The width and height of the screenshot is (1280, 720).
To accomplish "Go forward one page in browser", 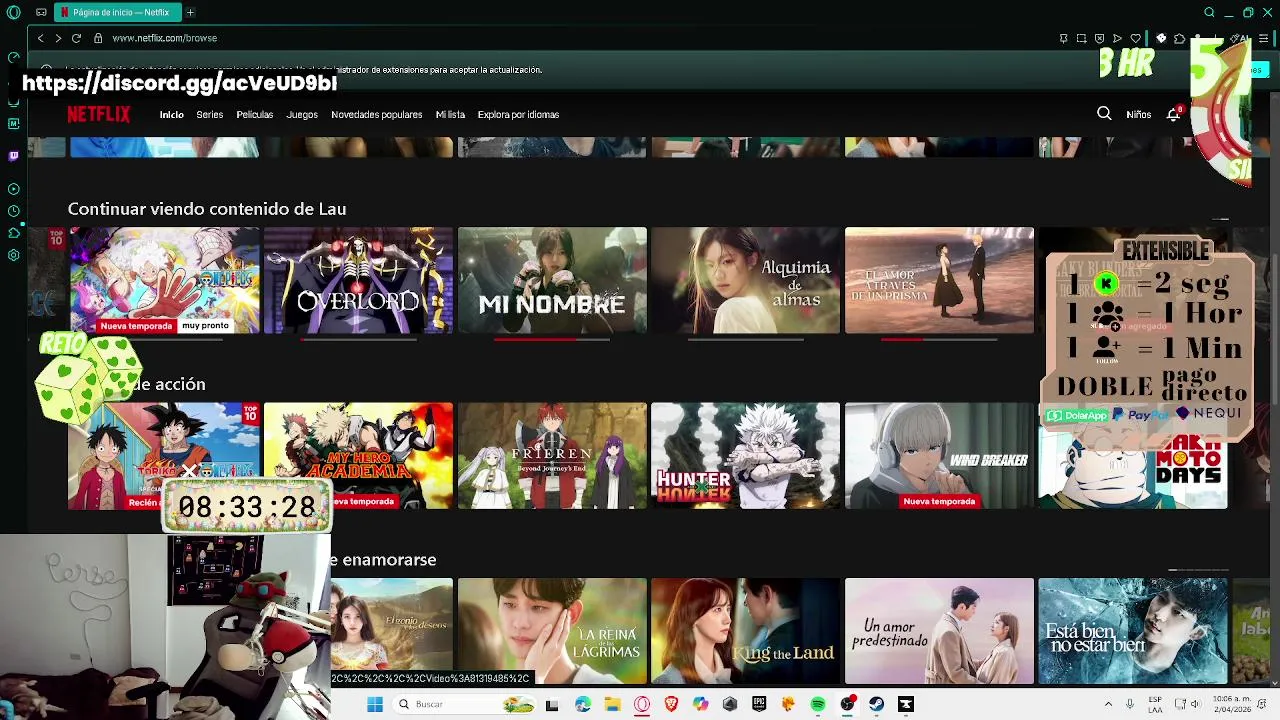I will tap(58, 38).
